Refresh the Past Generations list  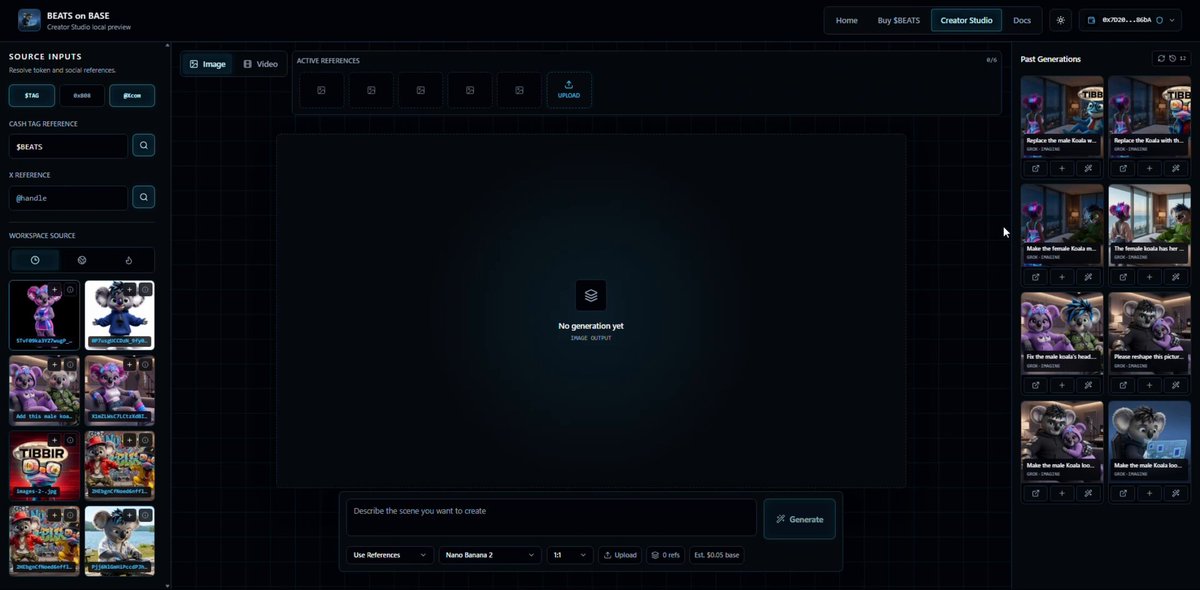point(1161,59)
